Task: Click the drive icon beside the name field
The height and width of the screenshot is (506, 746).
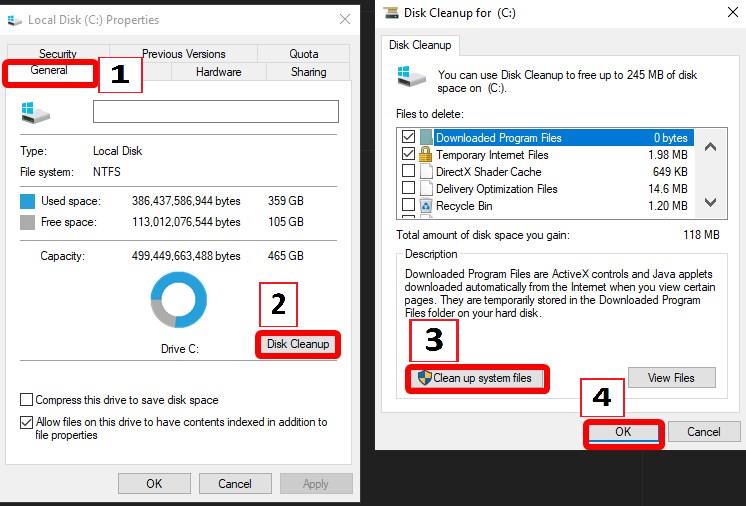Action: [35, 113]
